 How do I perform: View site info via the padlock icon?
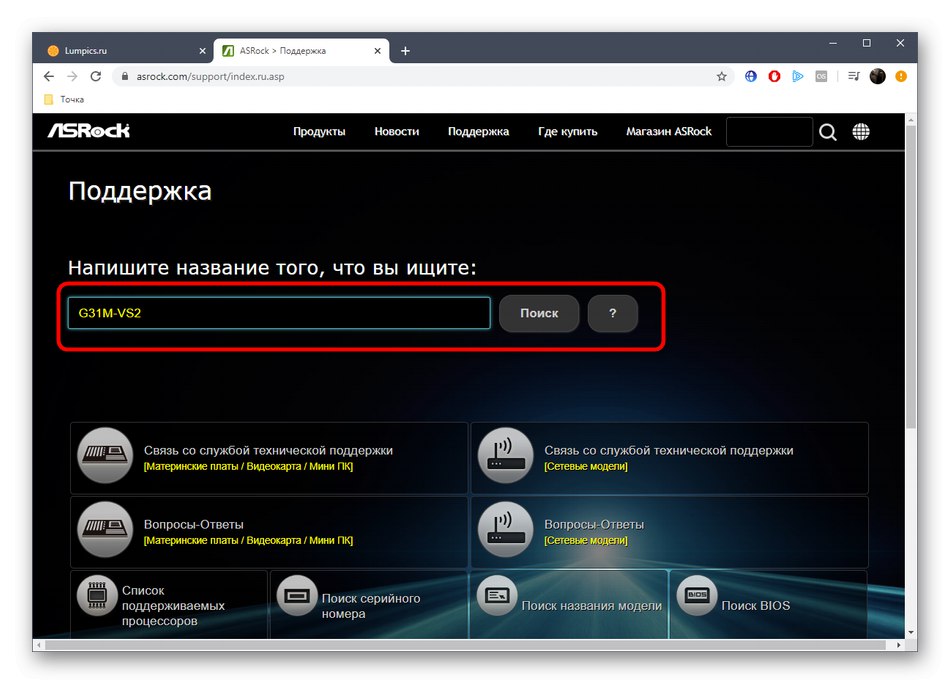125,76
